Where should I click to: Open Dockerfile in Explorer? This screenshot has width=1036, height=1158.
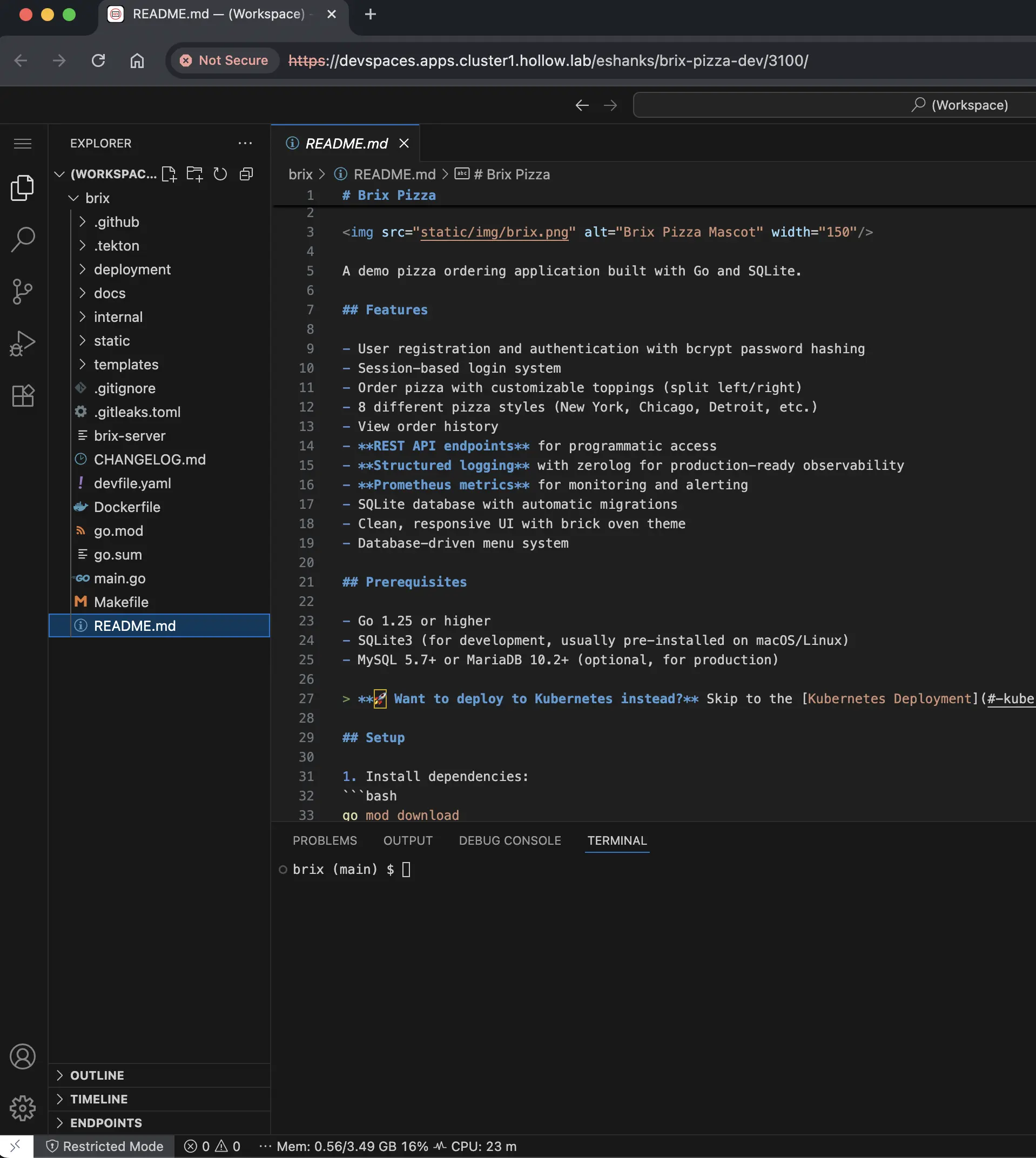(x=159, y=507)
